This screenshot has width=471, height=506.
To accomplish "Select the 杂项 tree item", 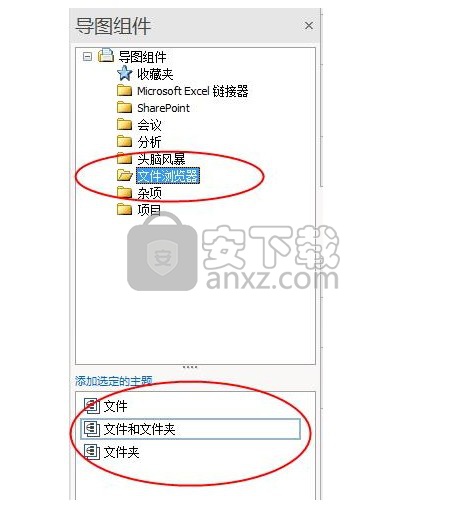I will pyautogui.click(x=149, y=193).
